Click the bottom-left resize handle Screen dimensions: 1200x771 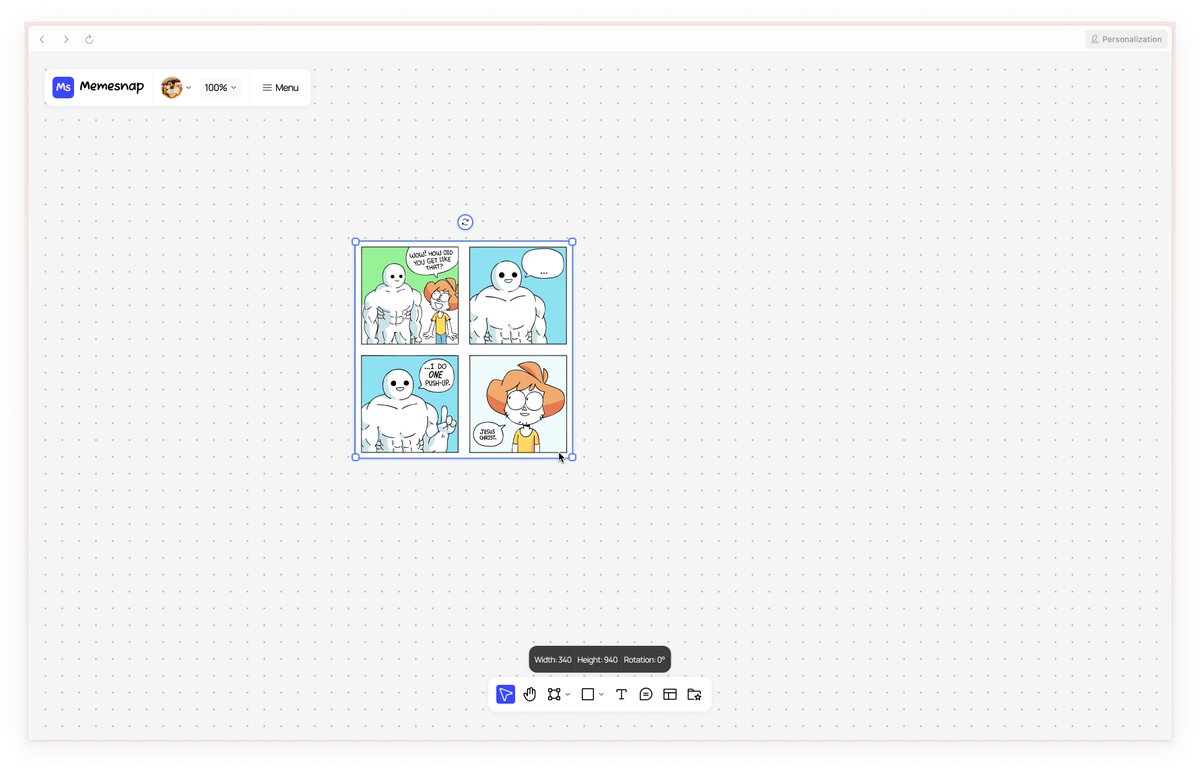point(356,457)
